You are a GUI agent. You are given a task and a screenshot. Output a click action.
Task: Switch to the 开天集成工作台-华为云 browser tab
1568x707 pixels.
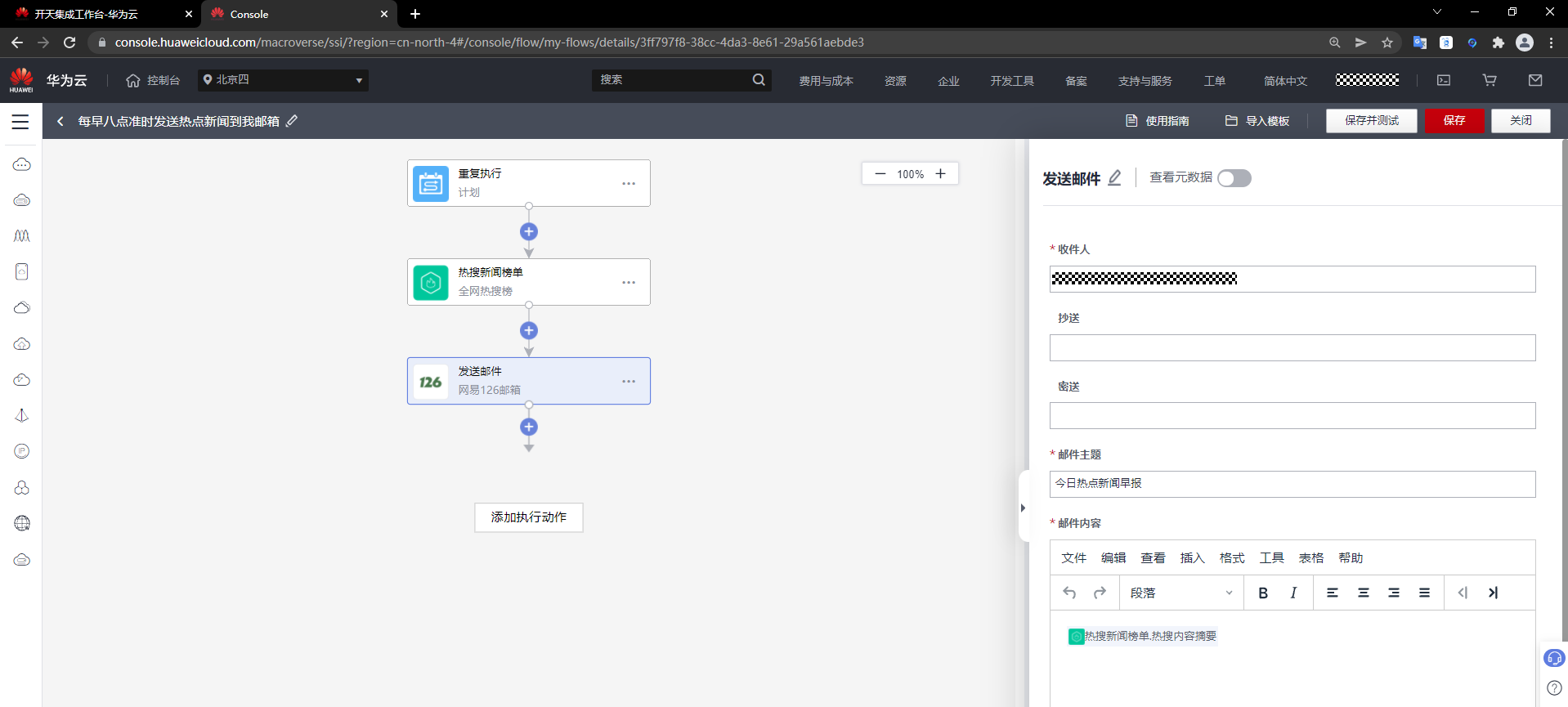[100, 14]
